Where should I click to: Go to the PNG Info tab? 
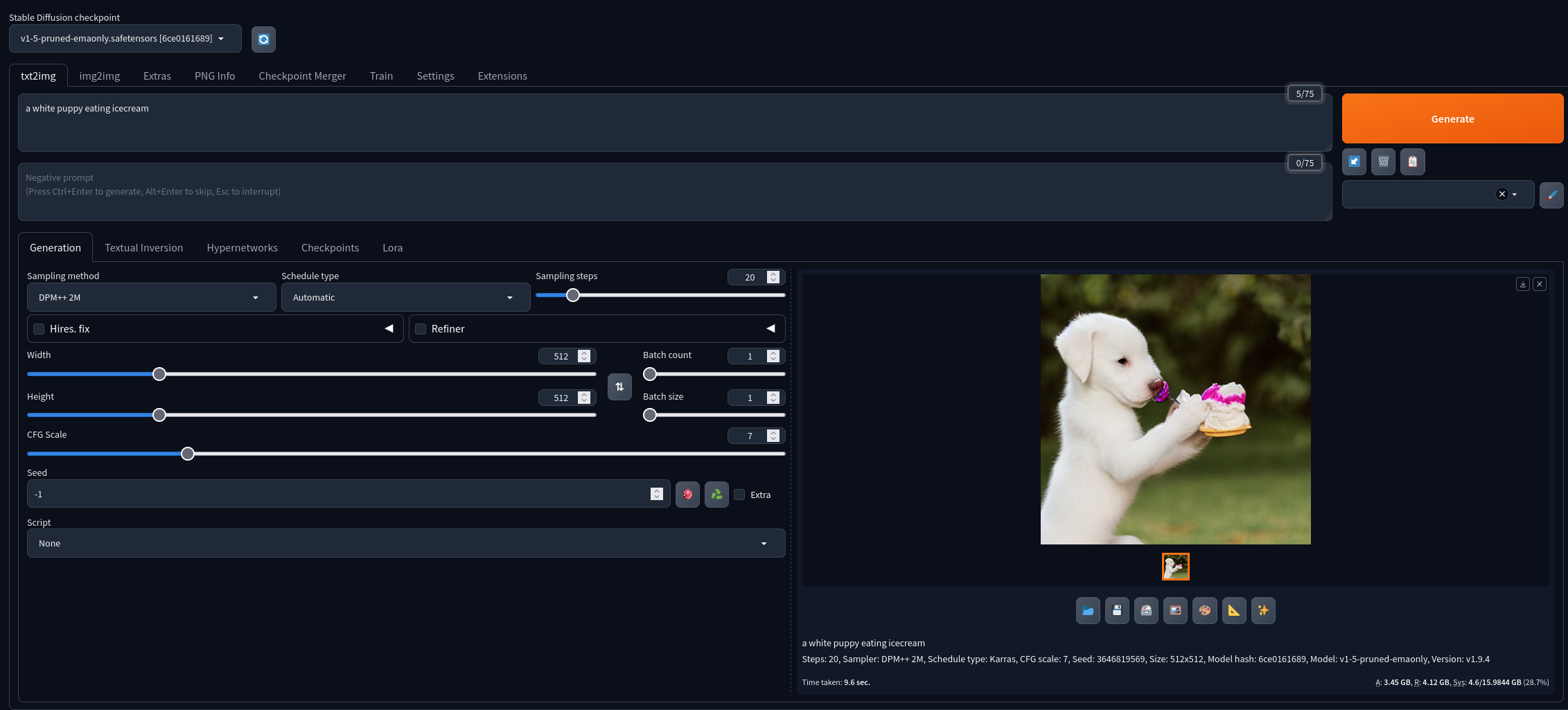click(x=215, y=76)
